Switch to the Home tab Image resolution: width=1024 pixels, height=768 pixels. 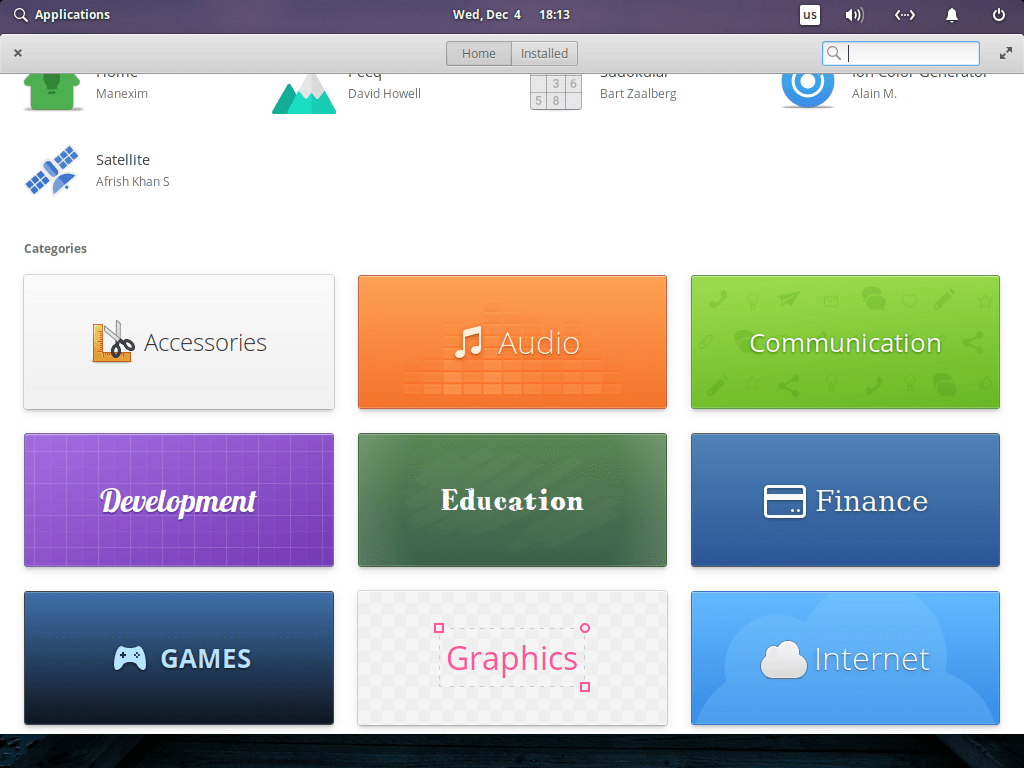479,54
